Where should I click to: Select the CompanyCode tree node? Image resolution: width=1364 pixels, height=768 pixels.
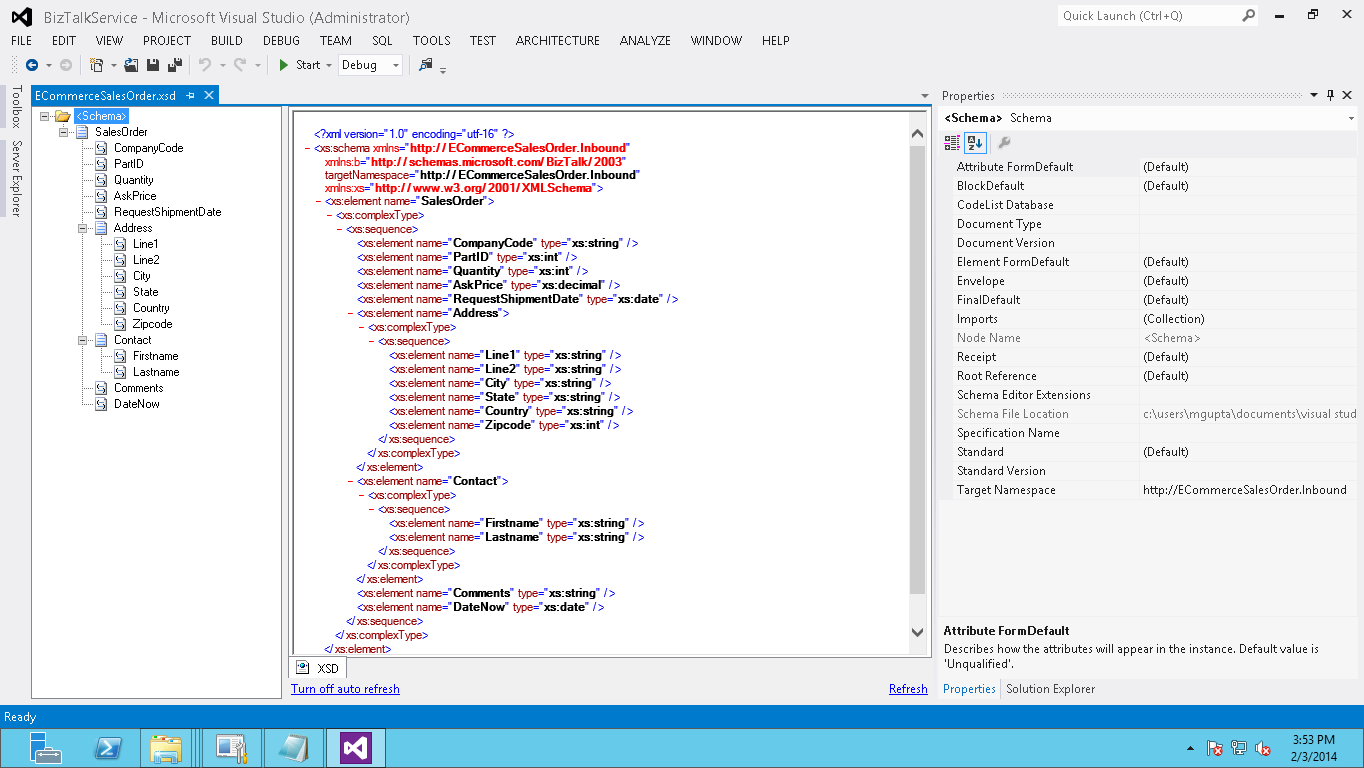pyautogui.click(x=148, y=148)
